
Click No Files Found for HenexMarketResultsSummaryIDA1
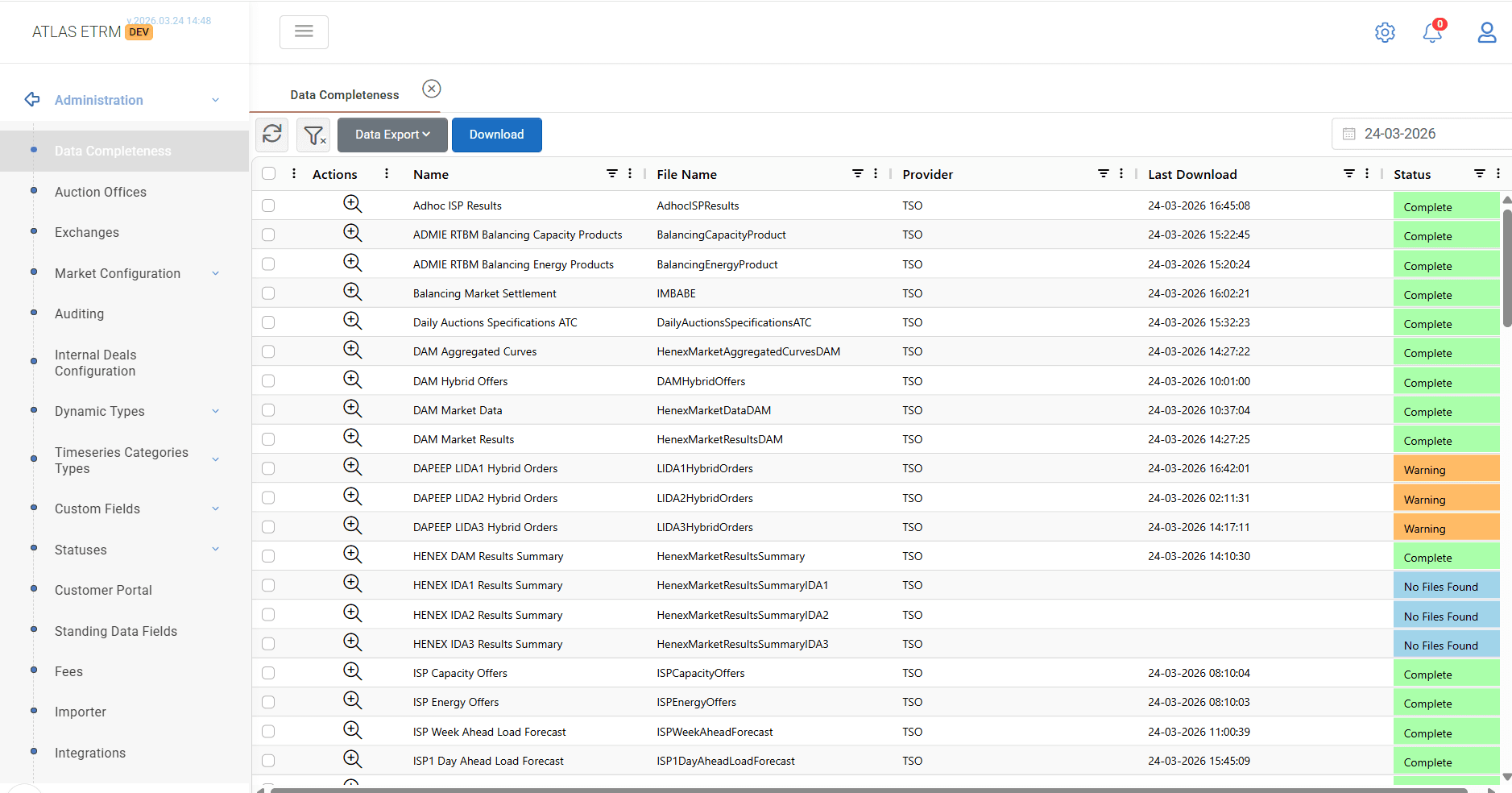click(1447, 586)
